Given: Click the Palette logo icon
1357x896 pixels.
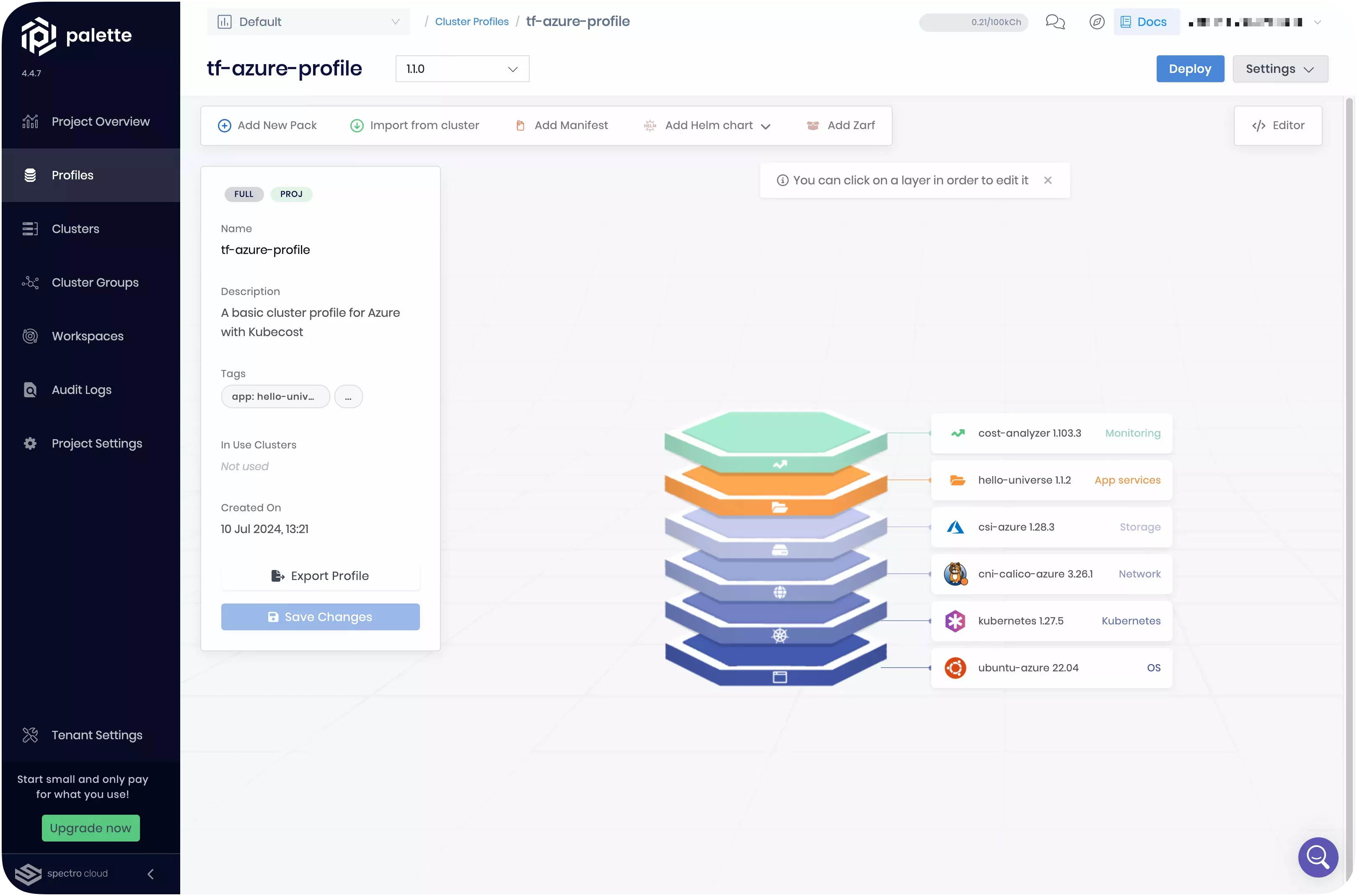Looking at the screenshot, I should [38, 36].
